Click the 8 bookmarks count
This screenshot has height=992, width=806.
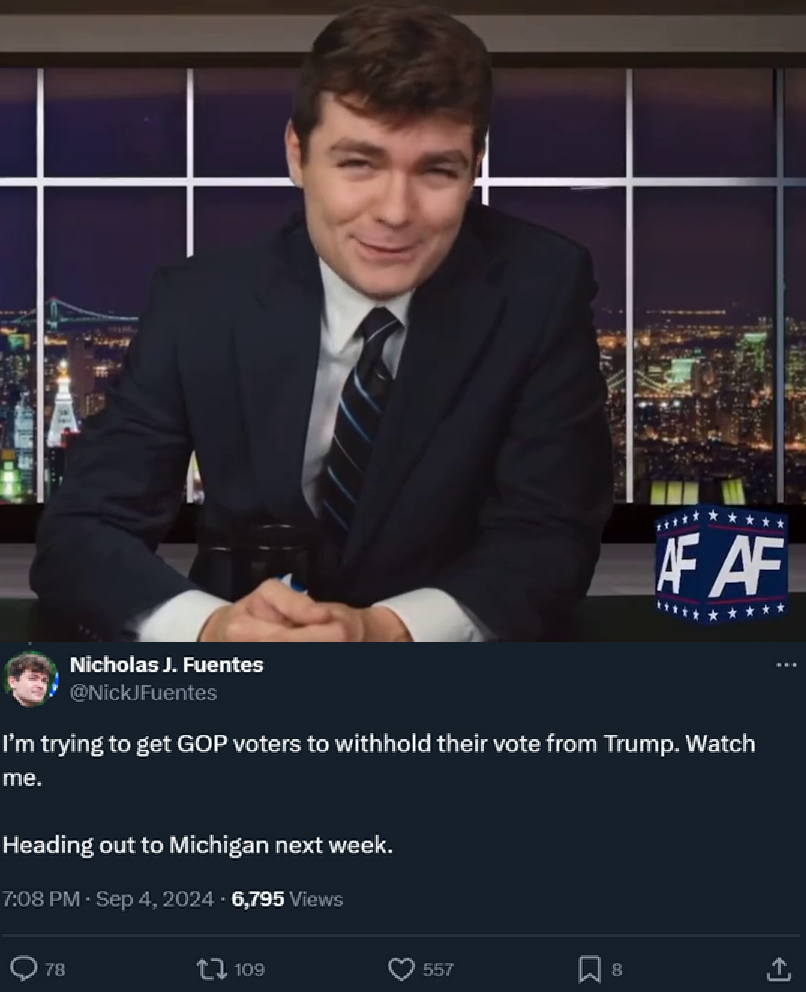click(x=617, y=970)
